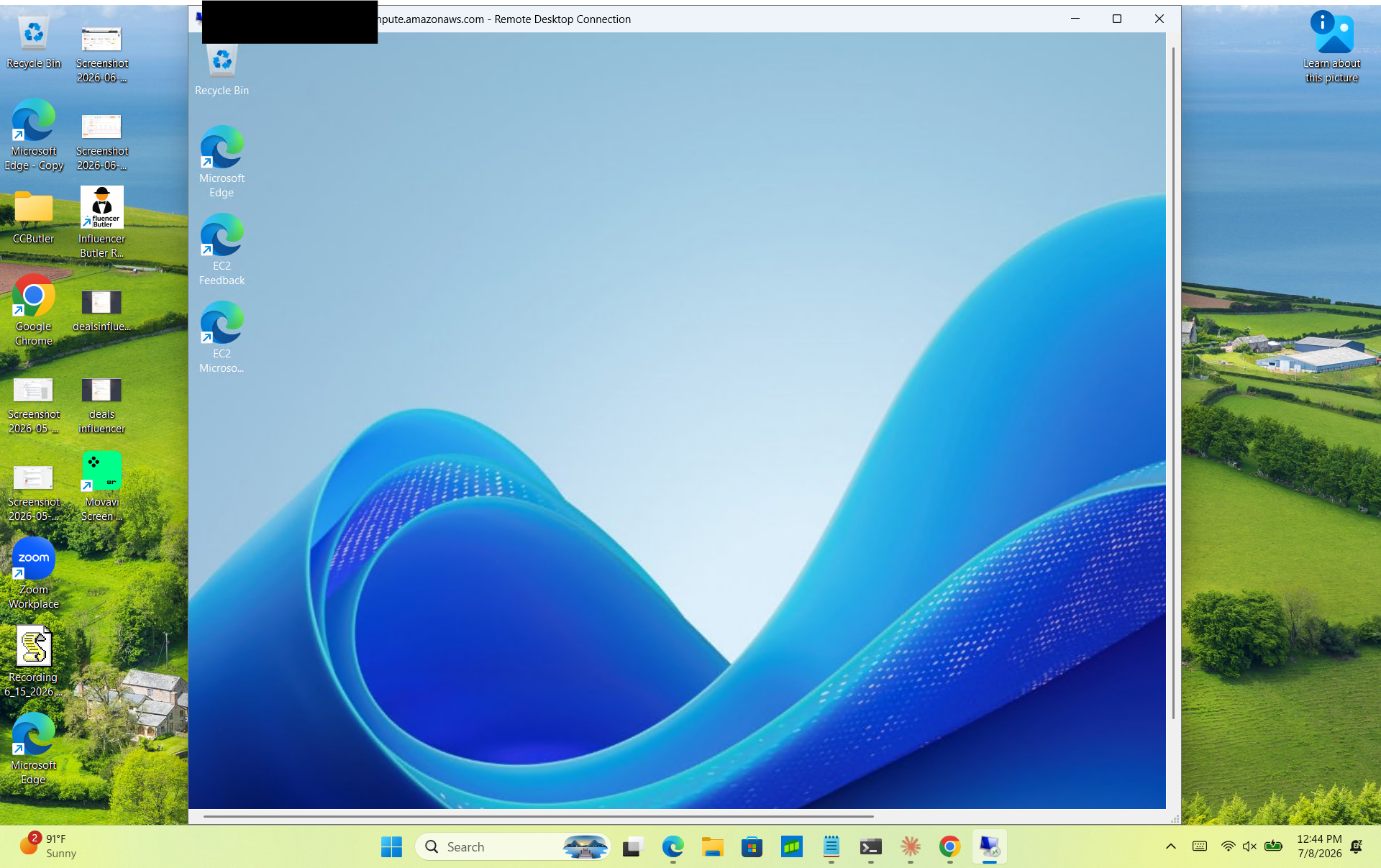Viewport: 1381px width, 868px height.
Task: Open EC2 Feedback shortcut in remote session
Action: (222, 250)
